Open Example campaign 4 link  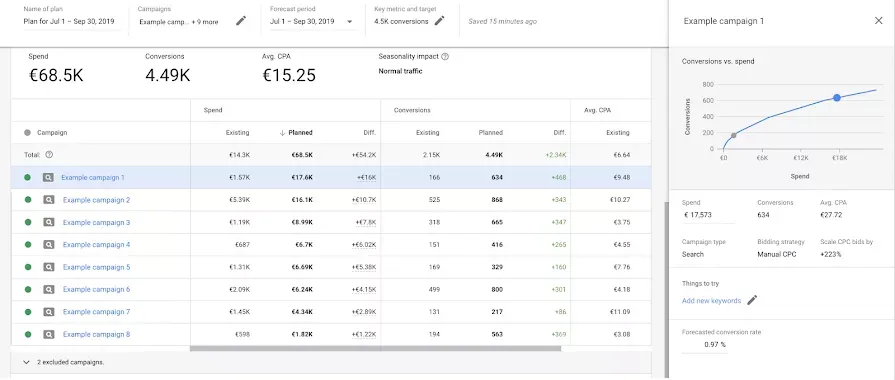96,245
